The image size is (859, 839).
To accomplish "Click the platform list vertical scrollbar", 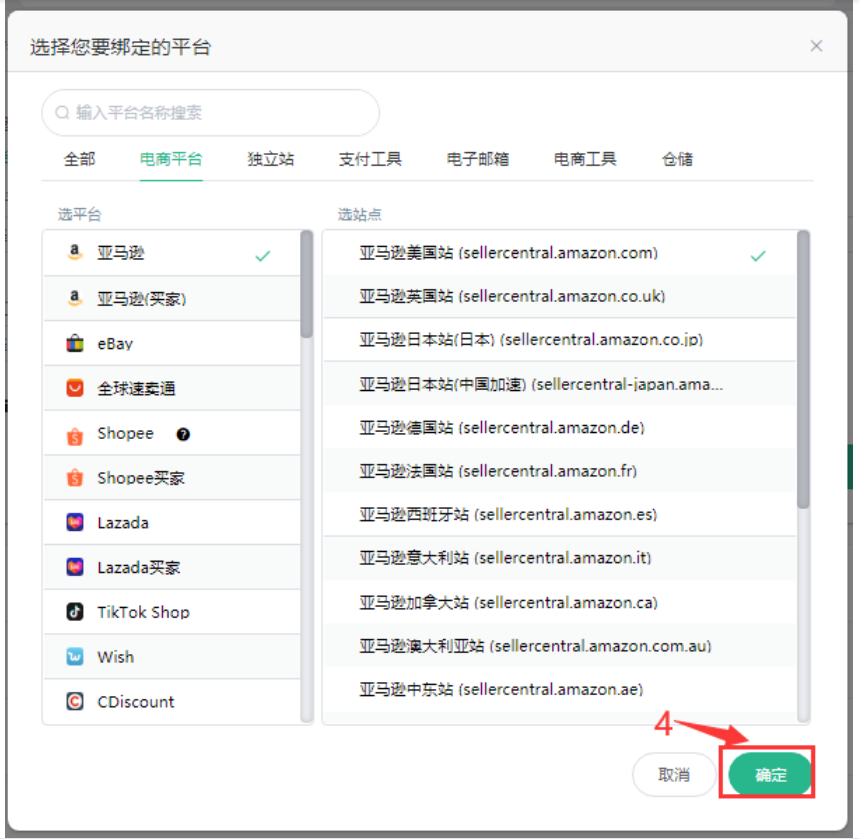I will [x=306, y=285].
